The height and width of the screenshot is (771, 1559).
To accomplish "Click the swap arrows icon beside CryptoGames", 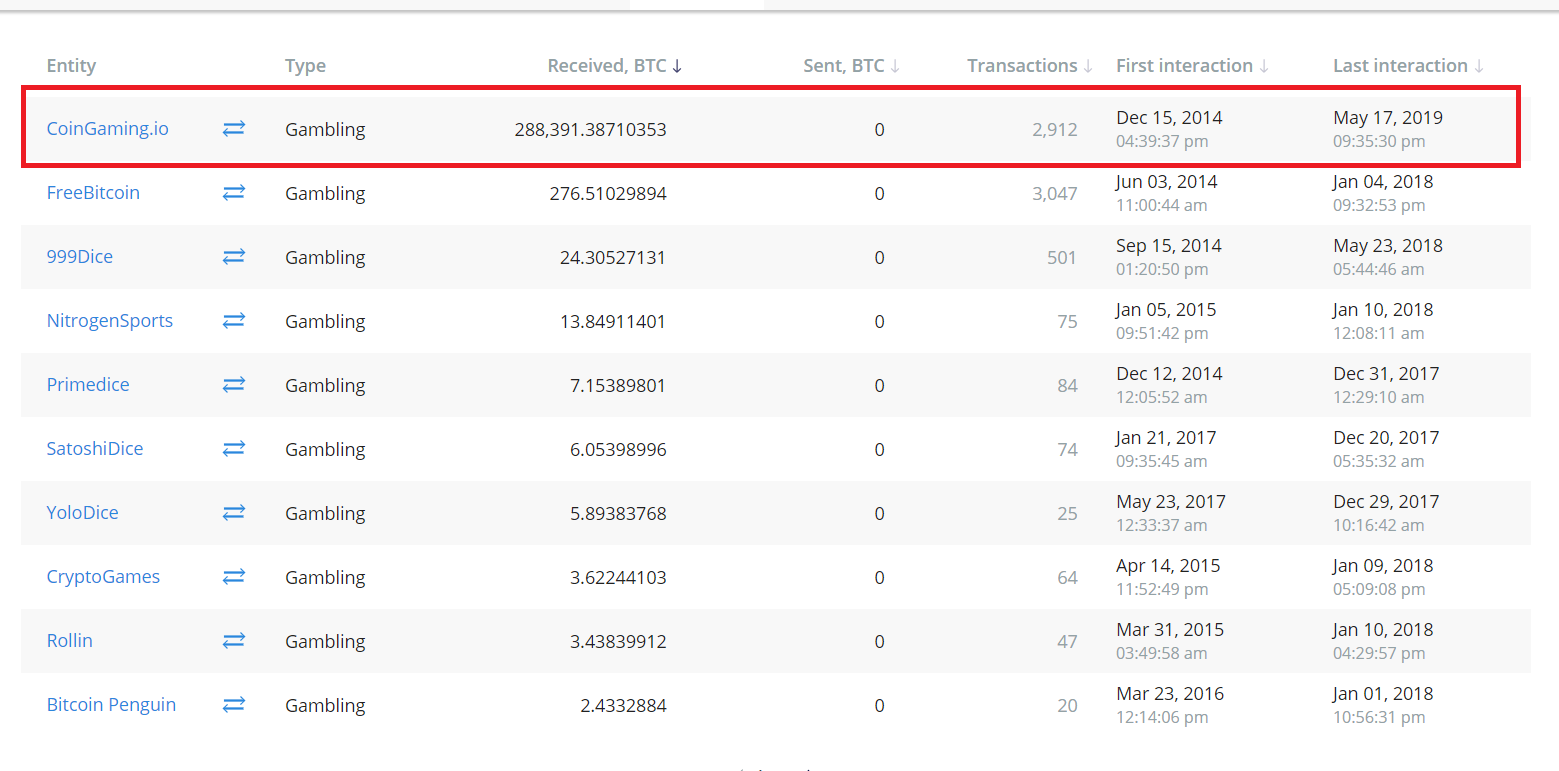I will click(x=234, y=577).
